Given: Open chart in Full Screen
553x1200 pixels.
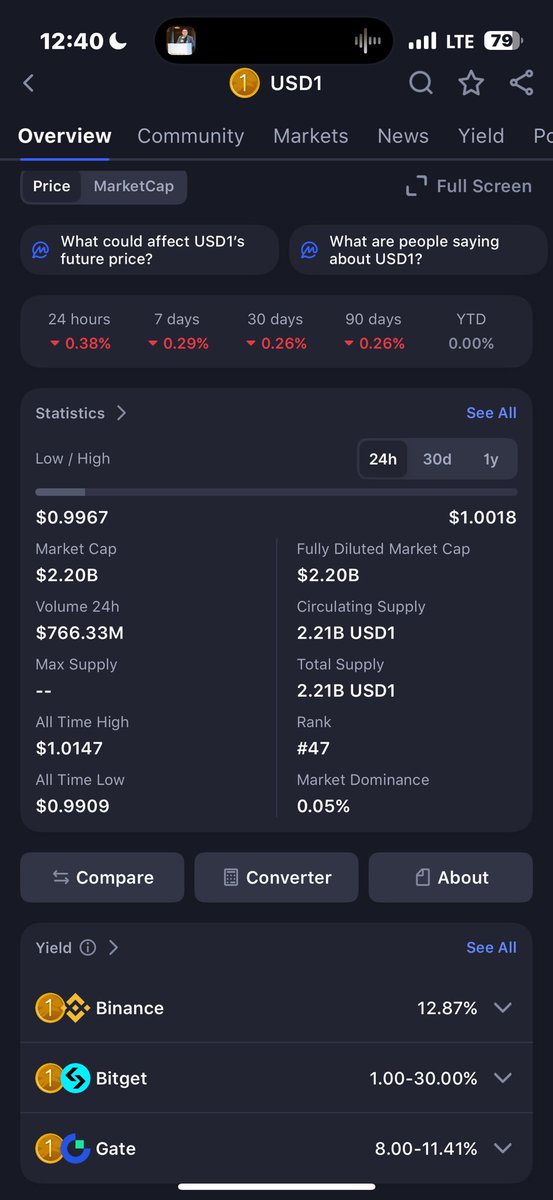Looking at the screenshot, I should tap(468, 186).
